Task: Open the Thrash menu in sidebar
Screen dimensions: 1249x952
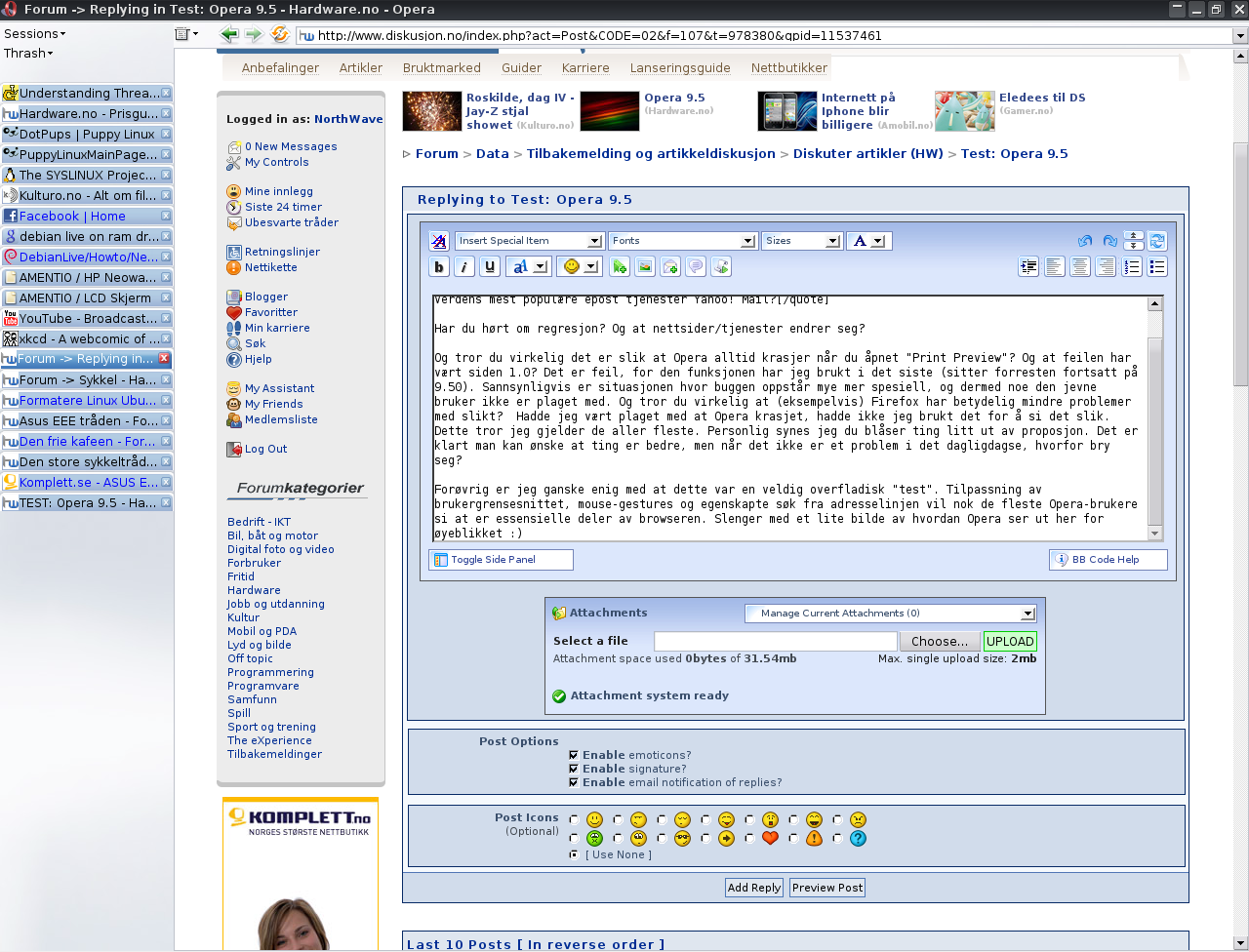Action: click(28, 53)
